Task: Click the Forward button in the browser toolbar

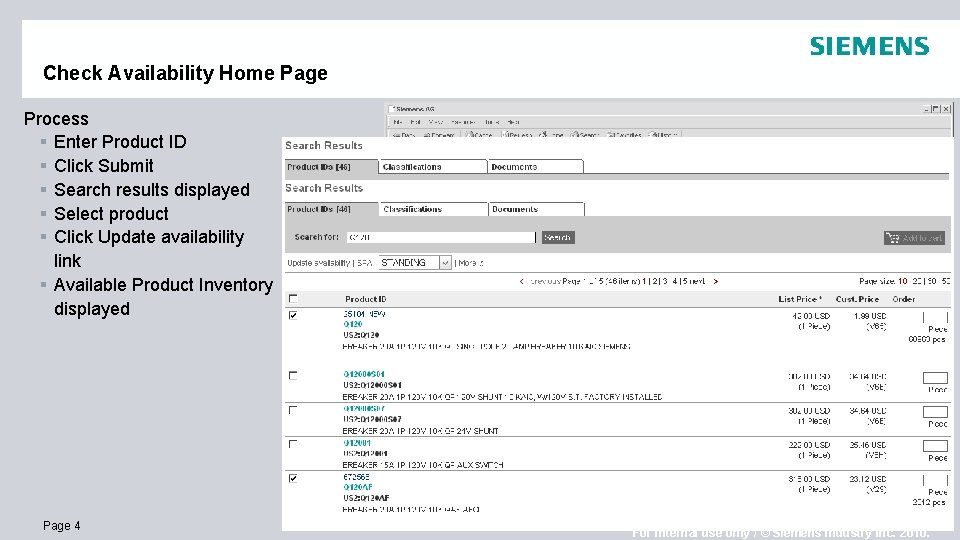Action: pos(439,135)
